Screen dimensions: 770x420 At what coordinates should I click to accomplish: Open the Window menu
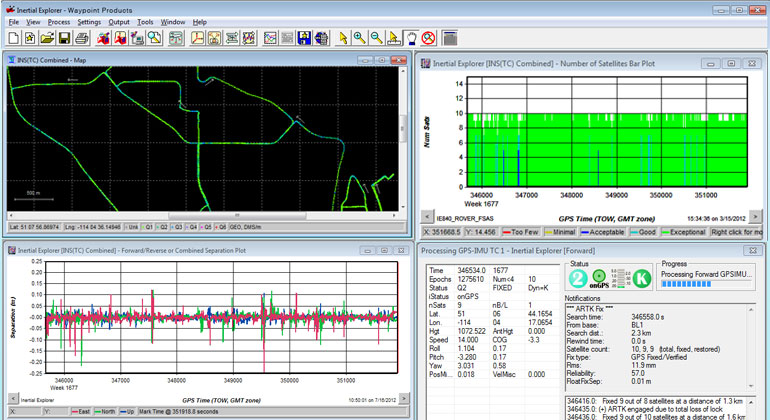(173, 22)
